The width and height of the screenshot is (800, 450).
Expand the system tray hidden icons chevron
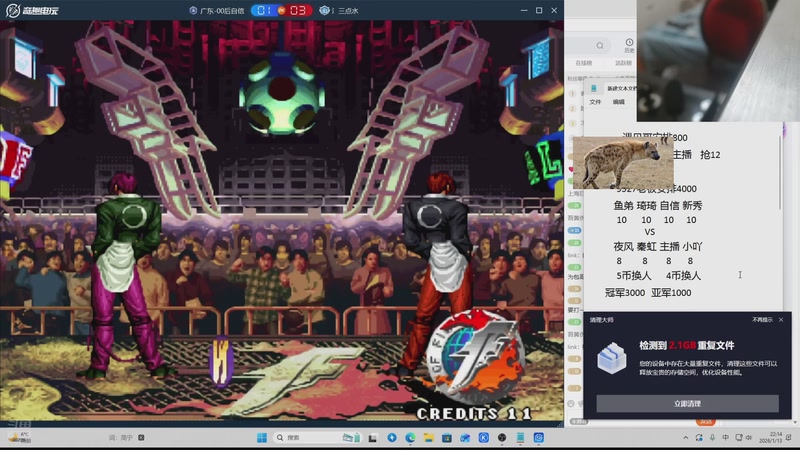point(686,438)
